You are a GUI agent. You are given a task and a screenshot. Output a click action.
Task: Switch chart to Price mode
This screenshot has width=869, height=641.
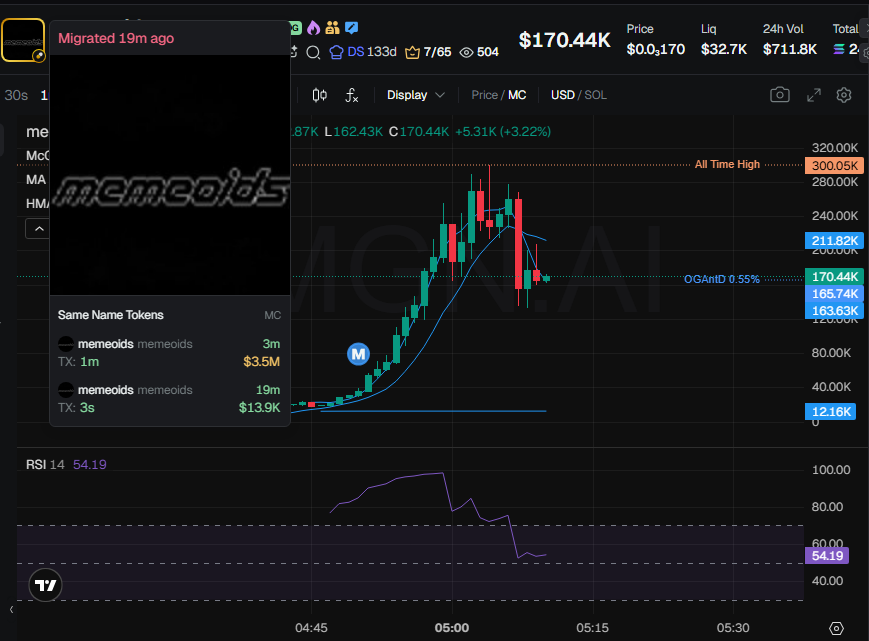pos(484,95)
